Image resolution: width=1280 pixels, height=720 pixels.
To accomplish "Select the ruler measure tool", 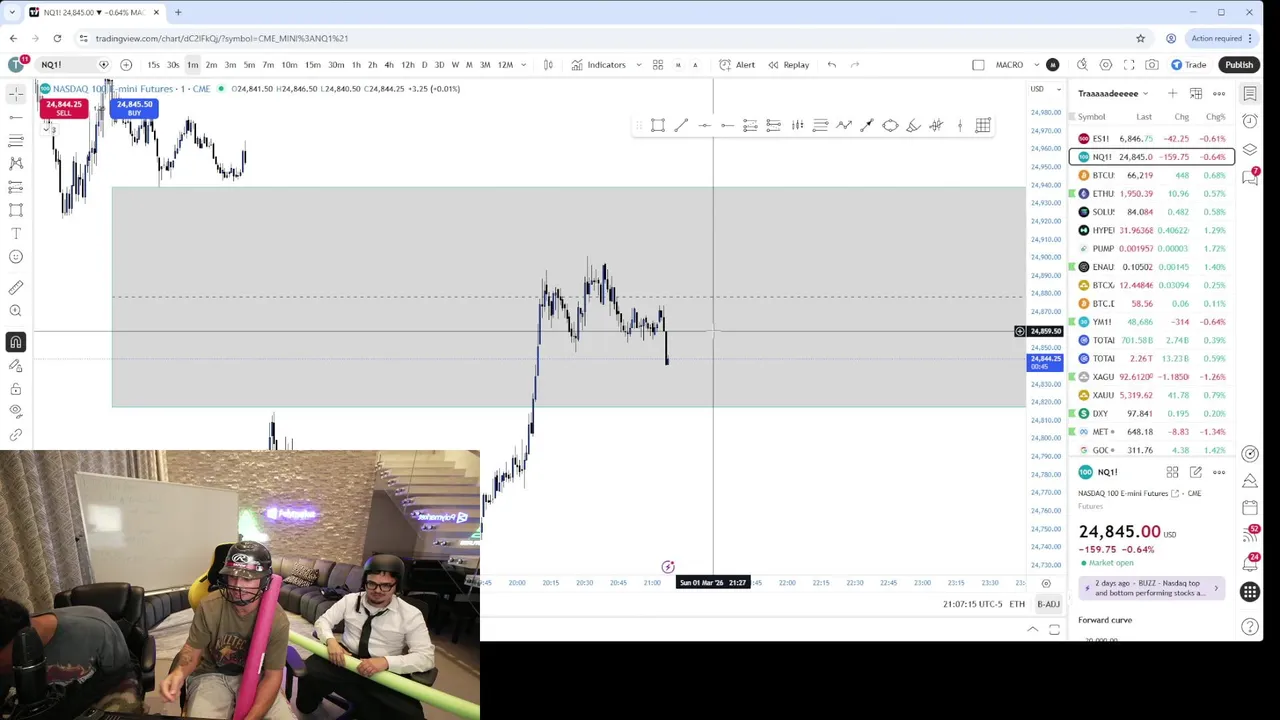I will coord(16,288).
